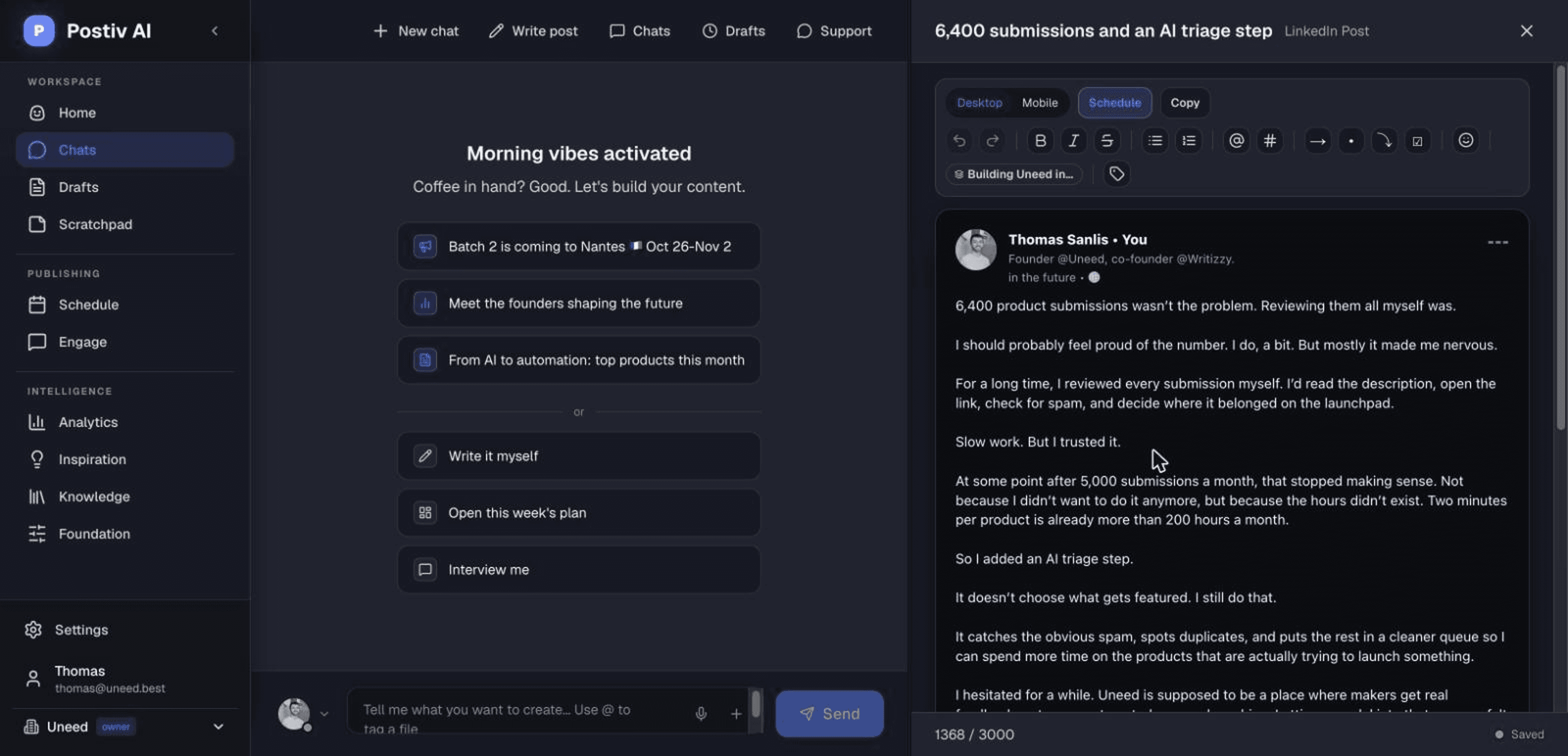Open the Engage page
This screenshot has height=756, width=1568.
[125, 341]
